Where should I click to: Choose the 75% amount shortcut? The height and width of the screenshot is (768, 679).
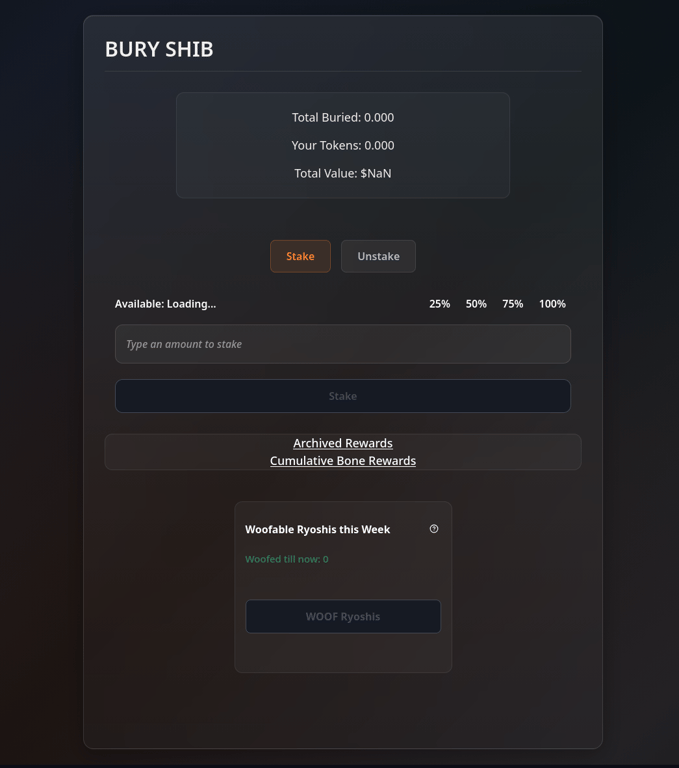pyautogui.click(x=512, y=304)
